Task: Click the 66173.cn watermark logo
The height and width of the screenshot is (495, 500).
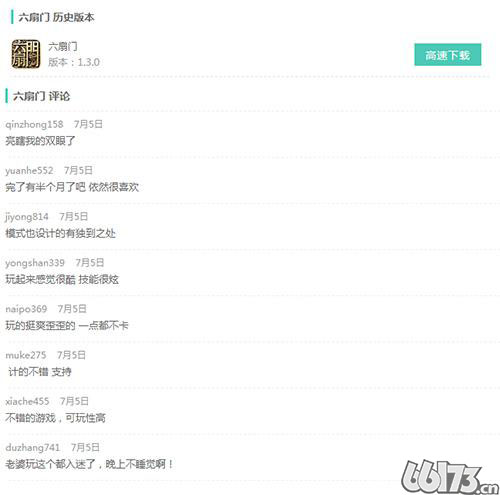Action: point(450,477)
